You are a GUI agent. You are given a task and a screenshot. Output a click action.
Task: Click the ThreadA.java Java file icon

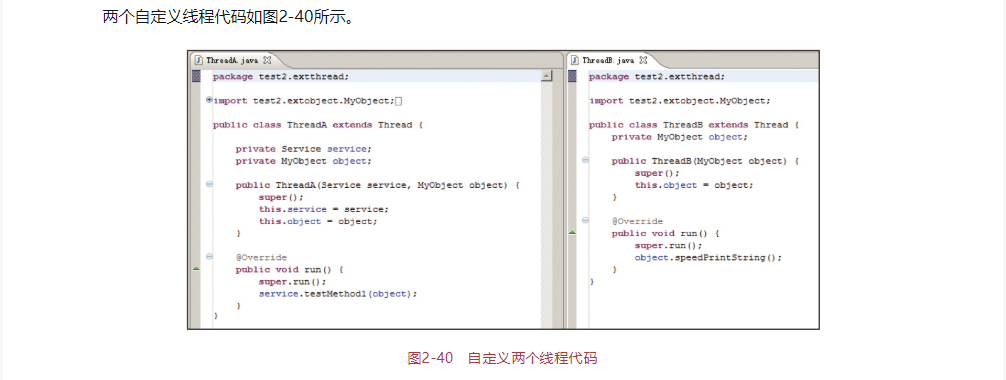point(198,60)
